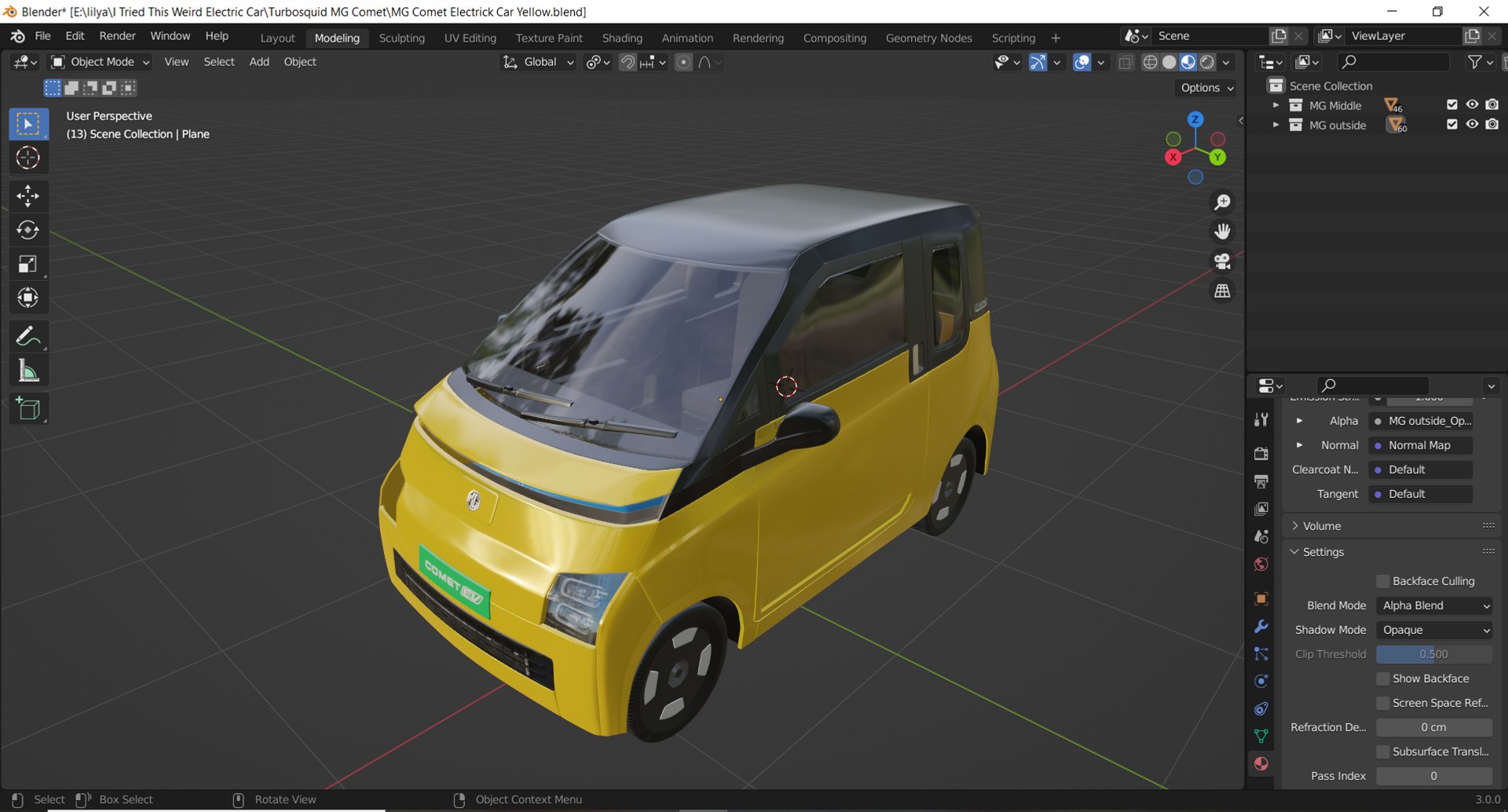Open the Physics properties tab
Screen dimensions: 1508x812
click(1261, 682)
